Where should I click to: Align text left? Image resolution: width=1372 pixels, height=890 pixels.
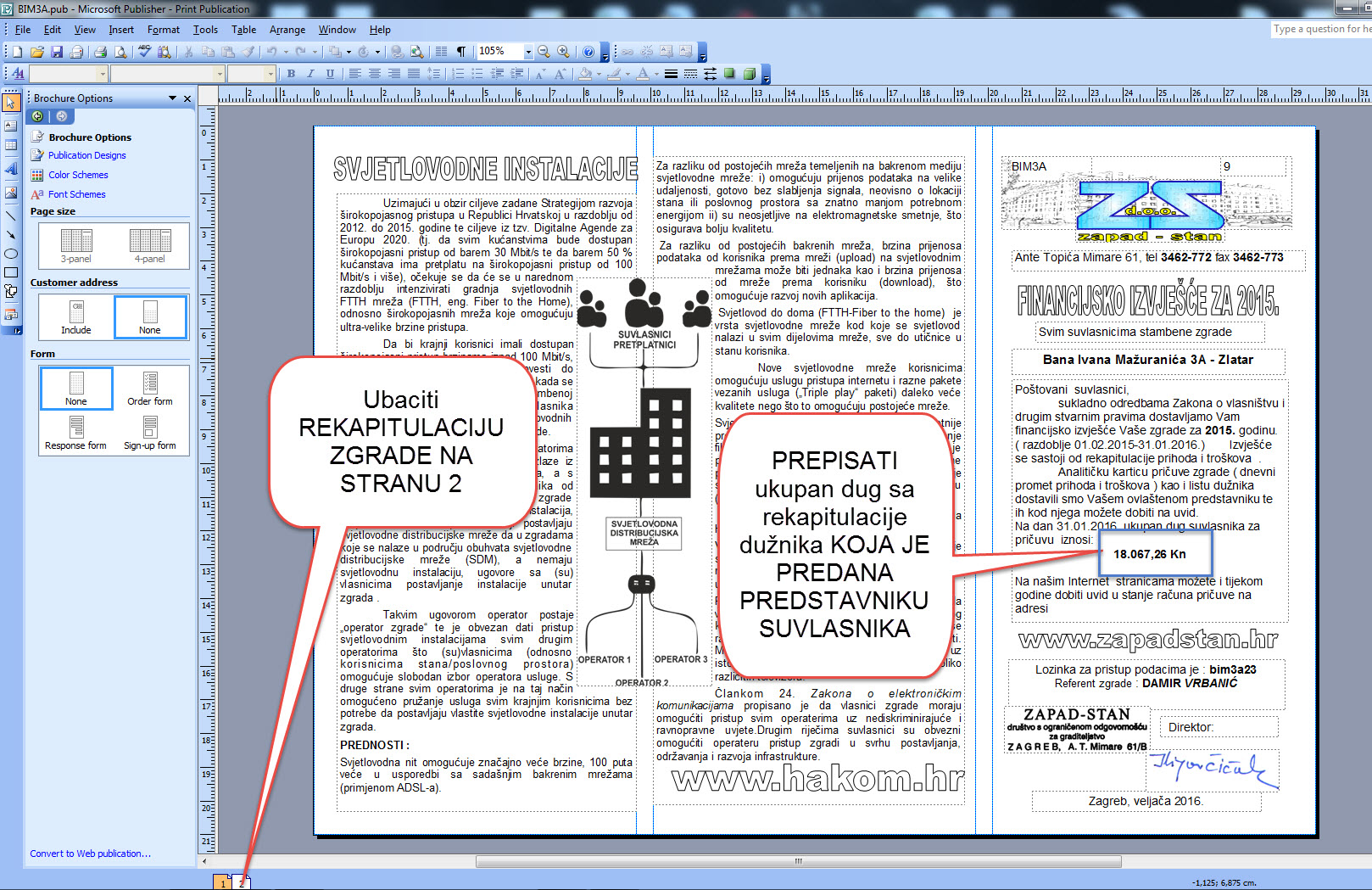click(354, 74)
